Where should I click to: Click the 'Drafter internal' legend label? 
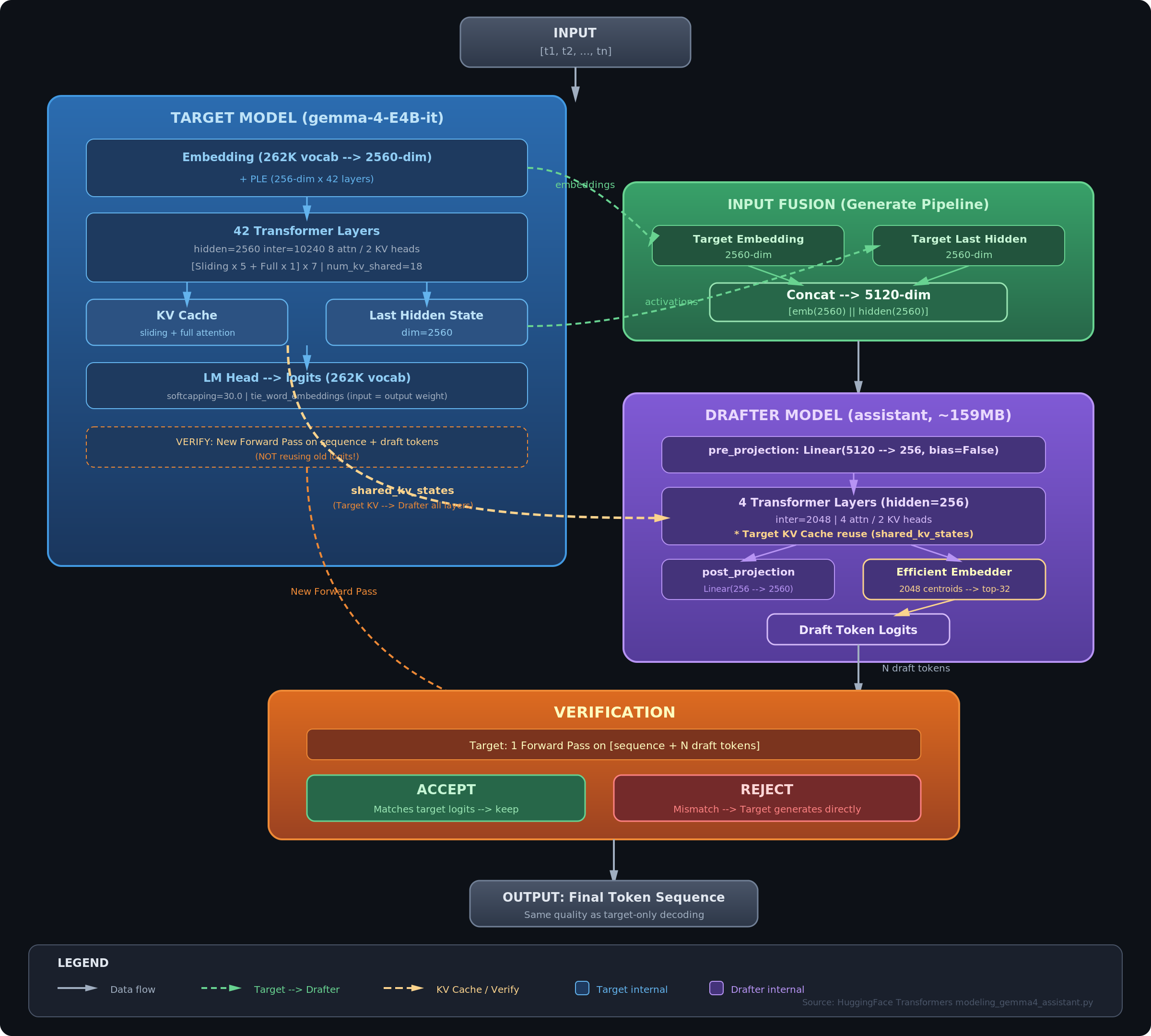click(x=767, y=989)
